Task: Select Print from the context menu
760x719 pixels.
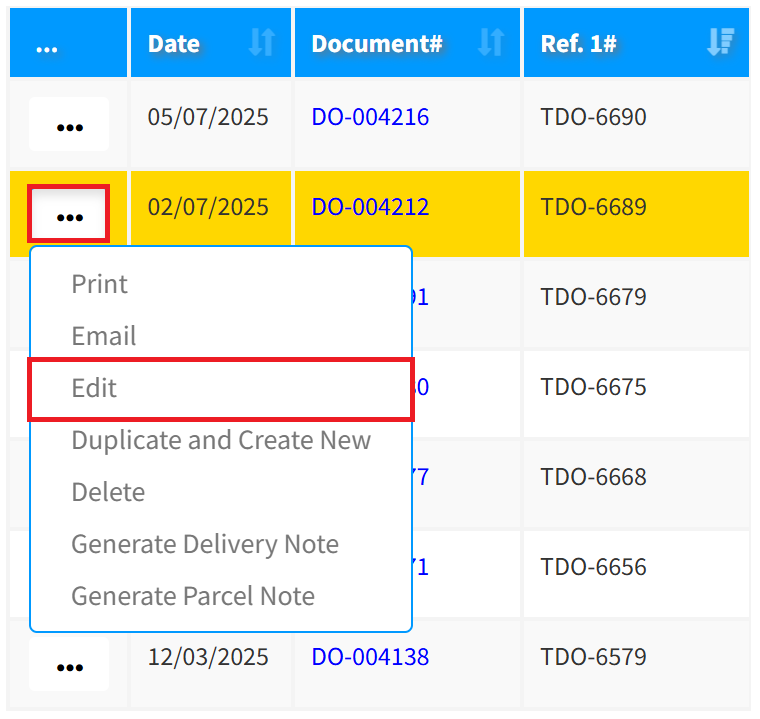Action: [99, 284]
